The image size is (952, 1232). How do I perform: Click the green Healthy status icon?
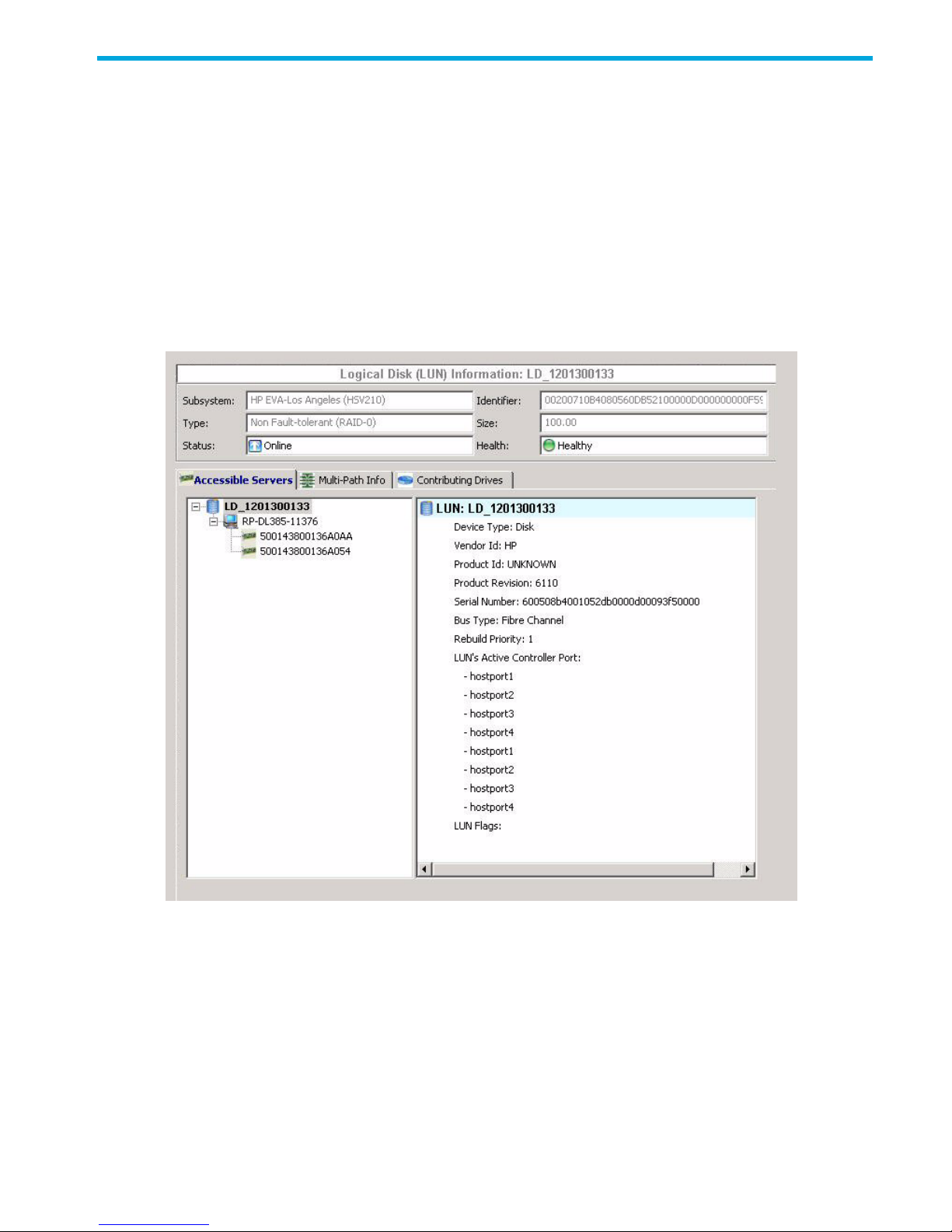[x=549, y=445]
